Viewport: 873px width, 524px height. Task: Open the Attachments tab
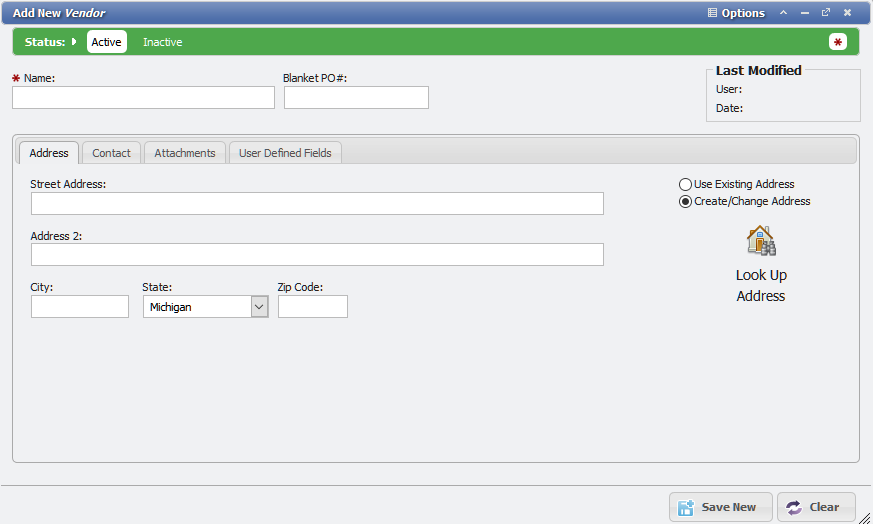pos(185,153)
